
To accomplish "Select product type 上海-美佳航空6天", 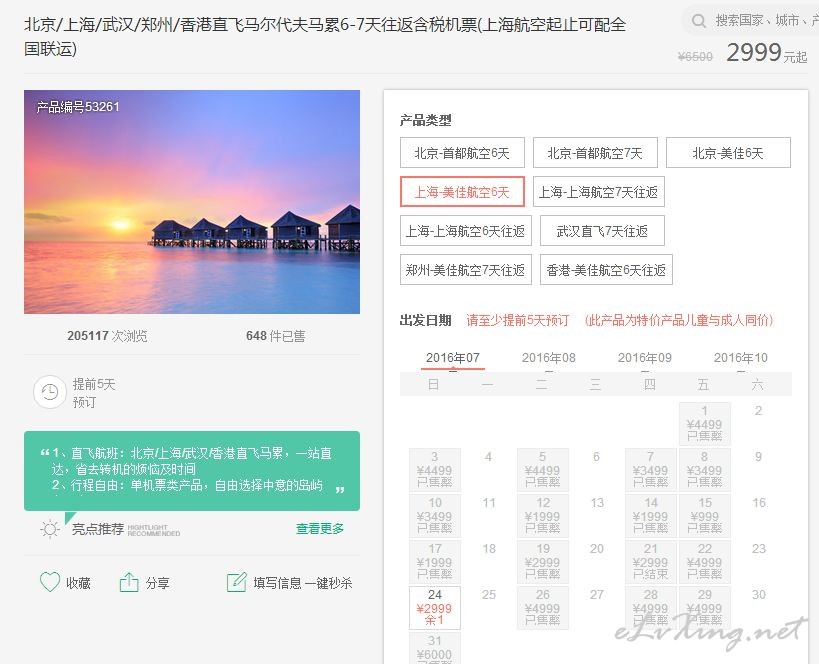I will (x=462, y=192).
